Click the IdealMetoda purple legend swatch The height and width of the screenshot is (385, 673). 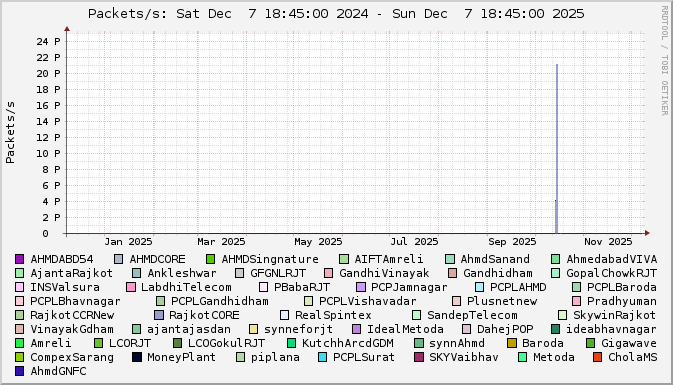coord(356,329)
